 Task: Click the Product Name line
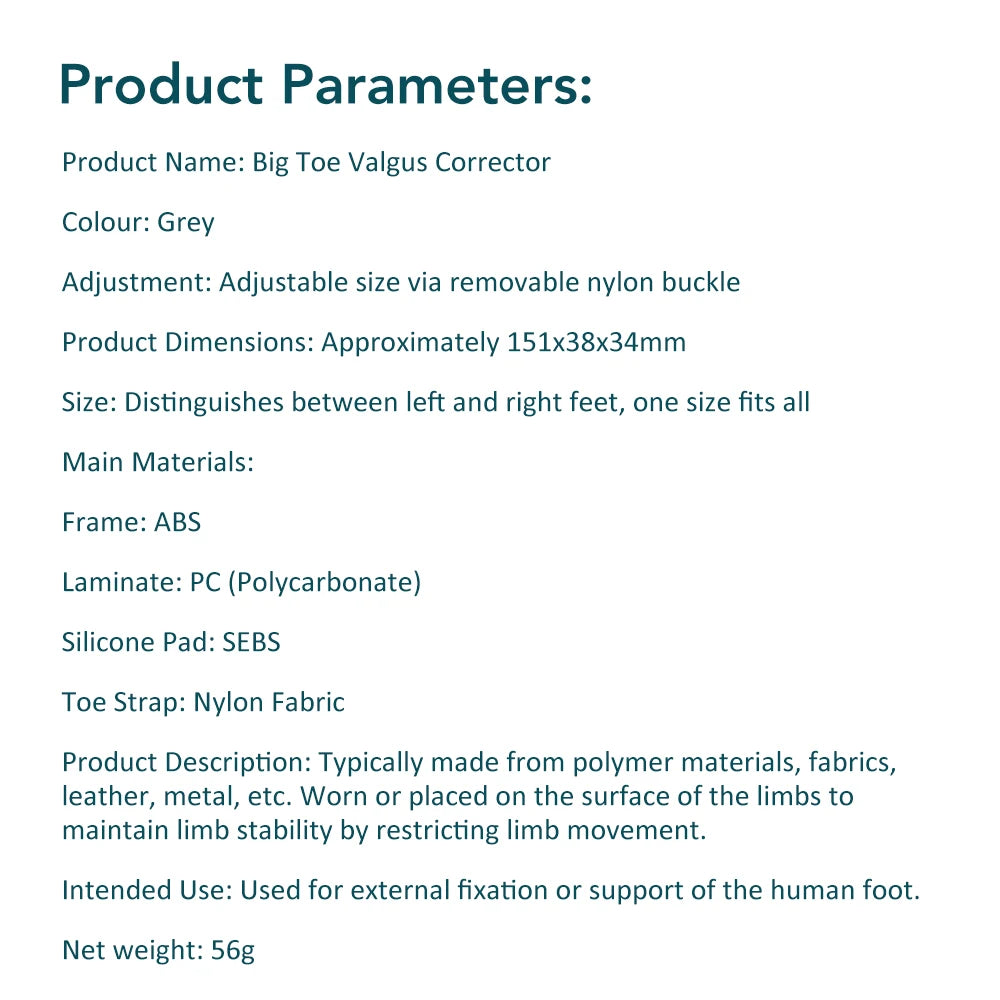pos(306,163)
